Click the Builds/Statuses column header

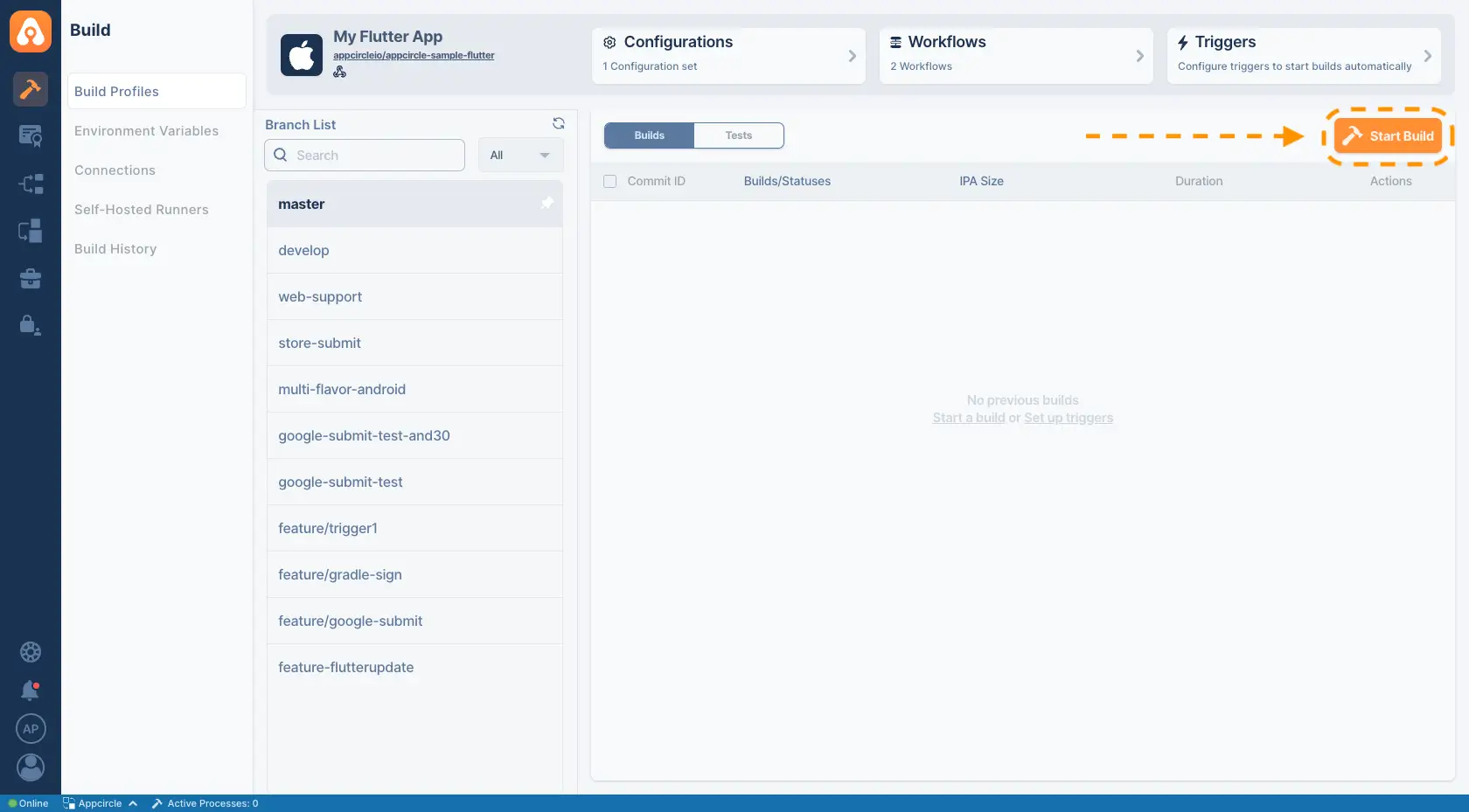pyautogui.click(x=787, y=181)
